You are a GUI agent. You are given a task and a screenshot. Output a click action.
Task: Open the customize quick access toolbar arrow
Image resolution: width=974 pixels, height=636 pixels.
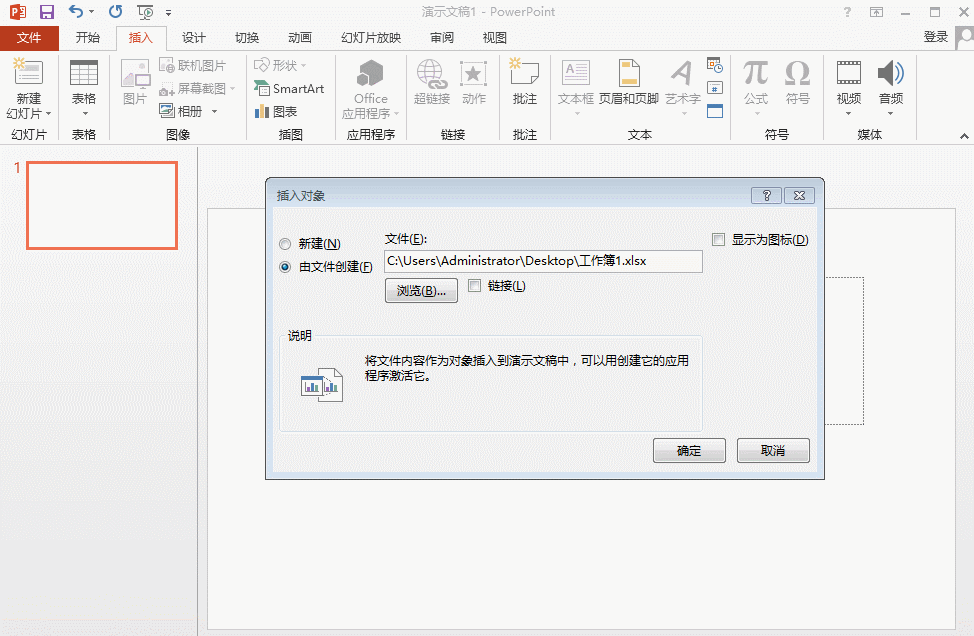168,12
